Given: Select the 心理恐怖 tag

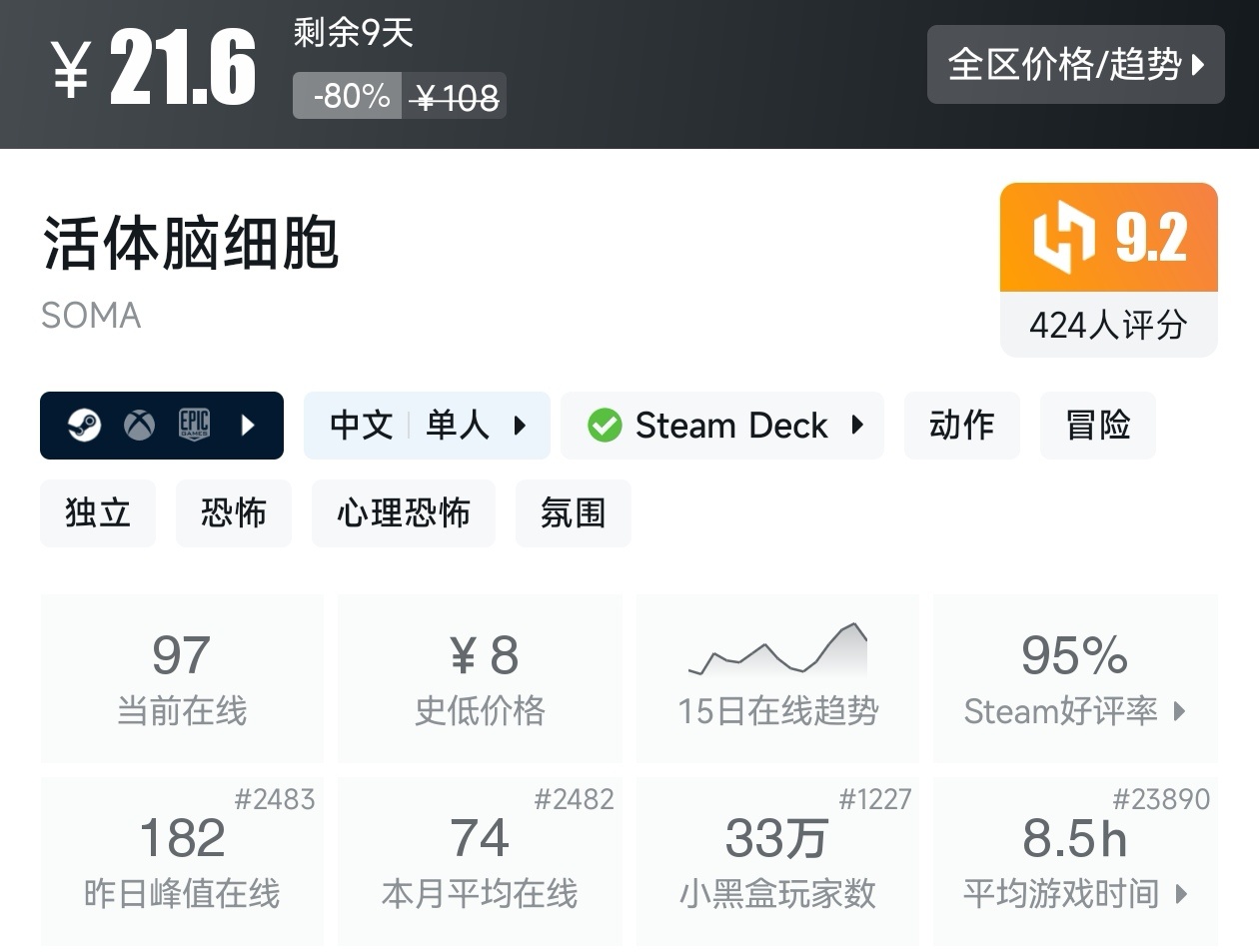Looking at the screenshot, I should tap(403, 513).
